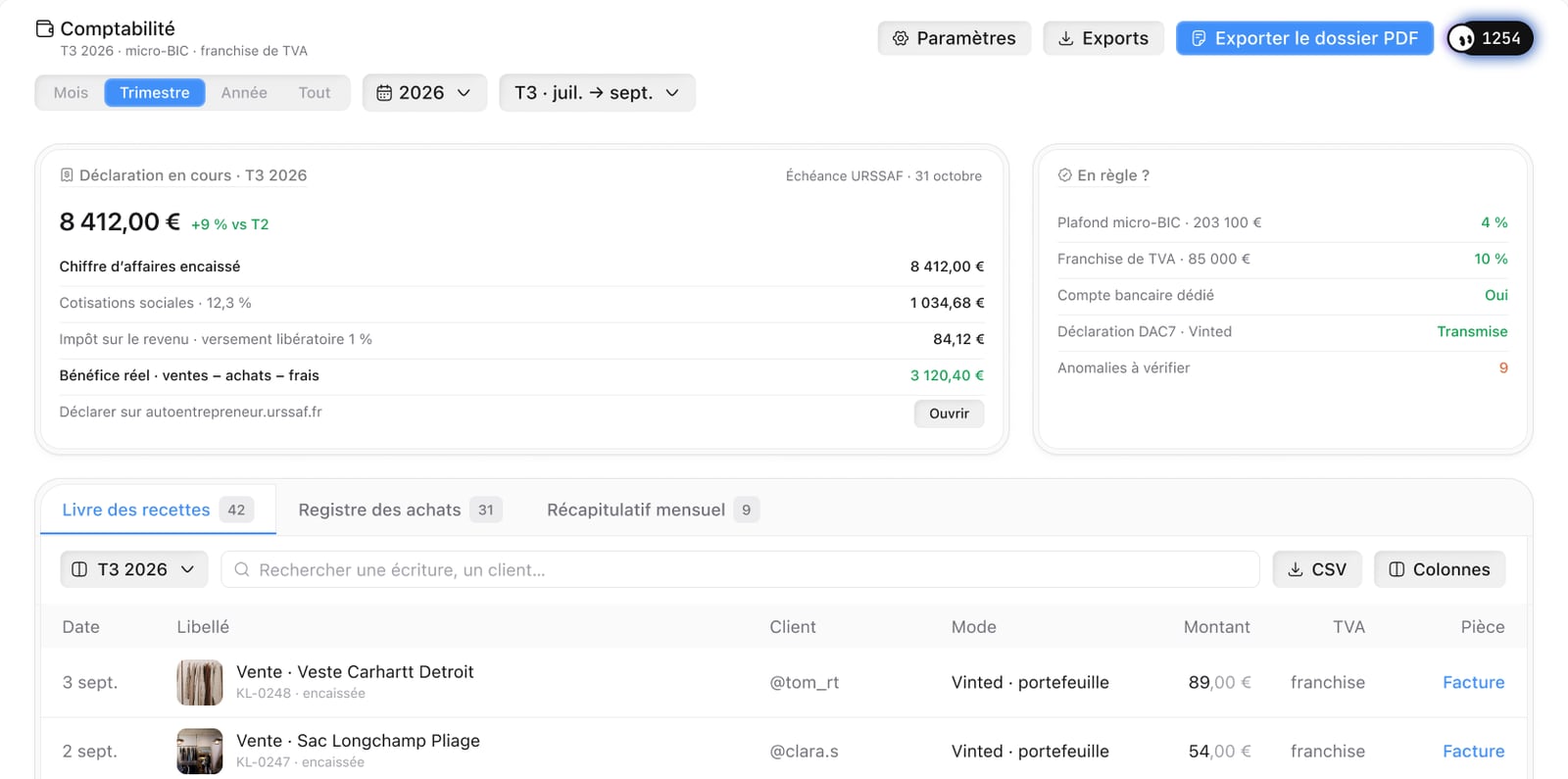
Task: Download the CSV export
Action: [x=1317, y=569]
